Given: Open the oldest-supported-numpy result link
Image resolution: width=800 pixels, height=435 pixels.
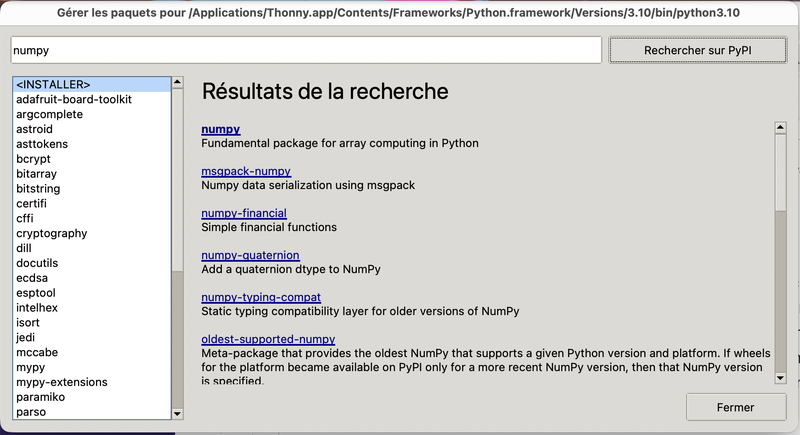Looking at the screenshot, I should 268,339.
